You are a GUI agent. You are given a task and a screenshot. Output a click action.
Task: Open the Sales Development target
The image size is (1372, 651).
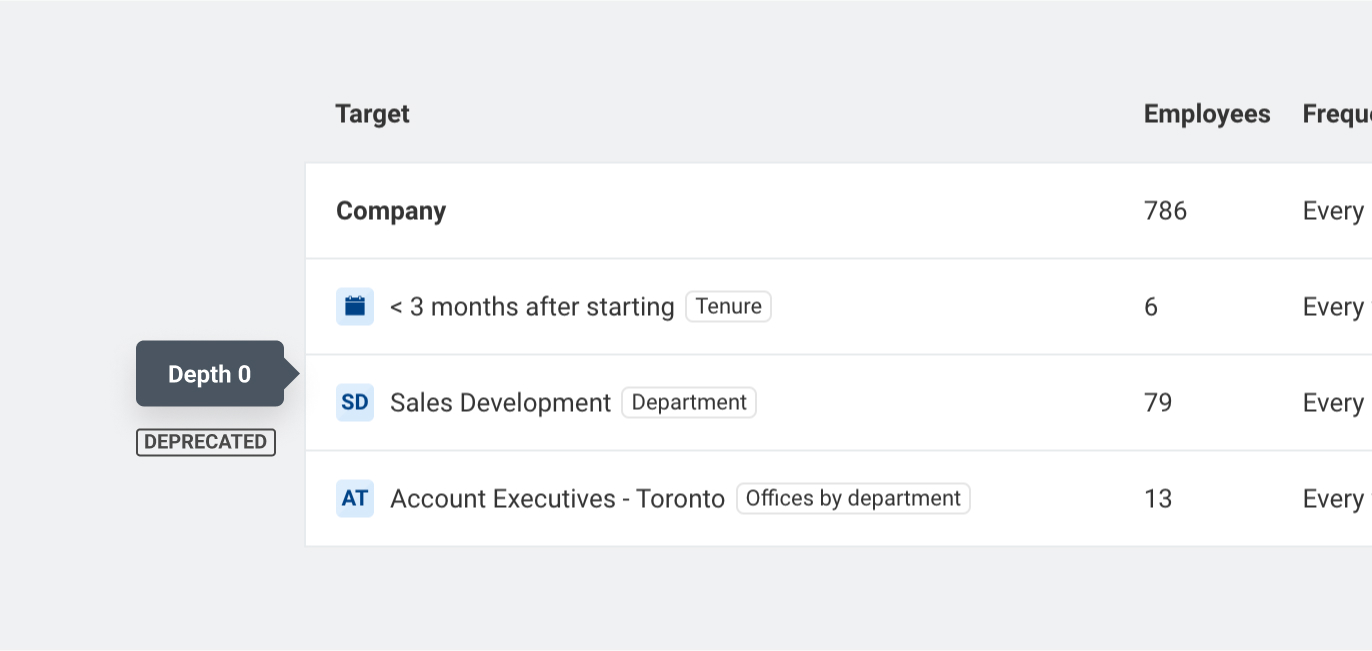pos(500,402)
